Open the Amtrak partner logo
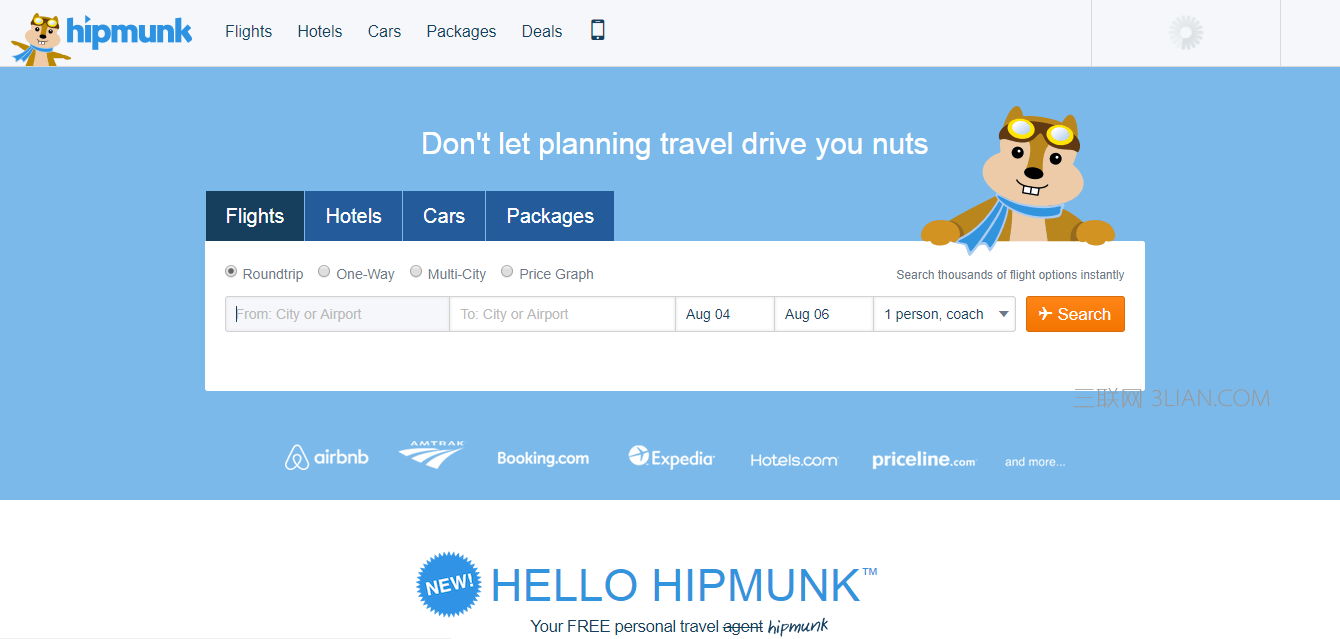 431,454
